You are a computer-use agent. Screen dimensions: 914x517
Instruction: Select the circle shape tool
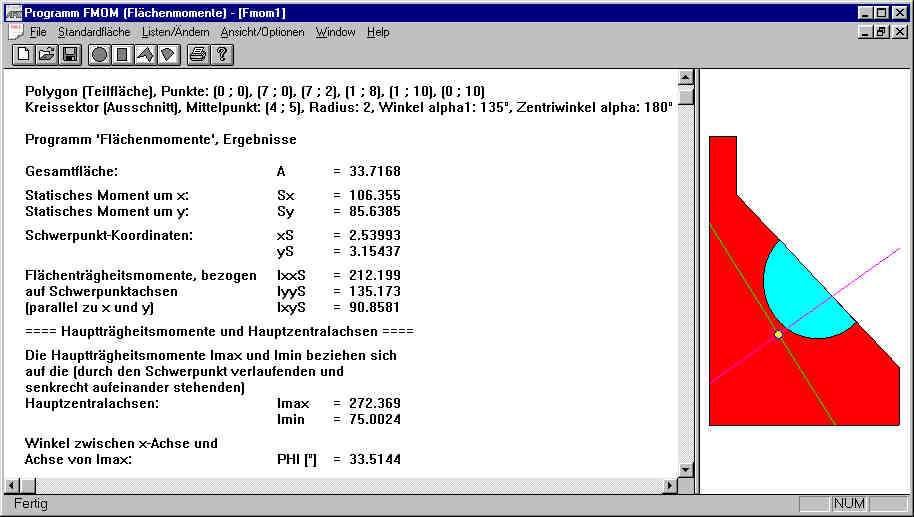99,54
